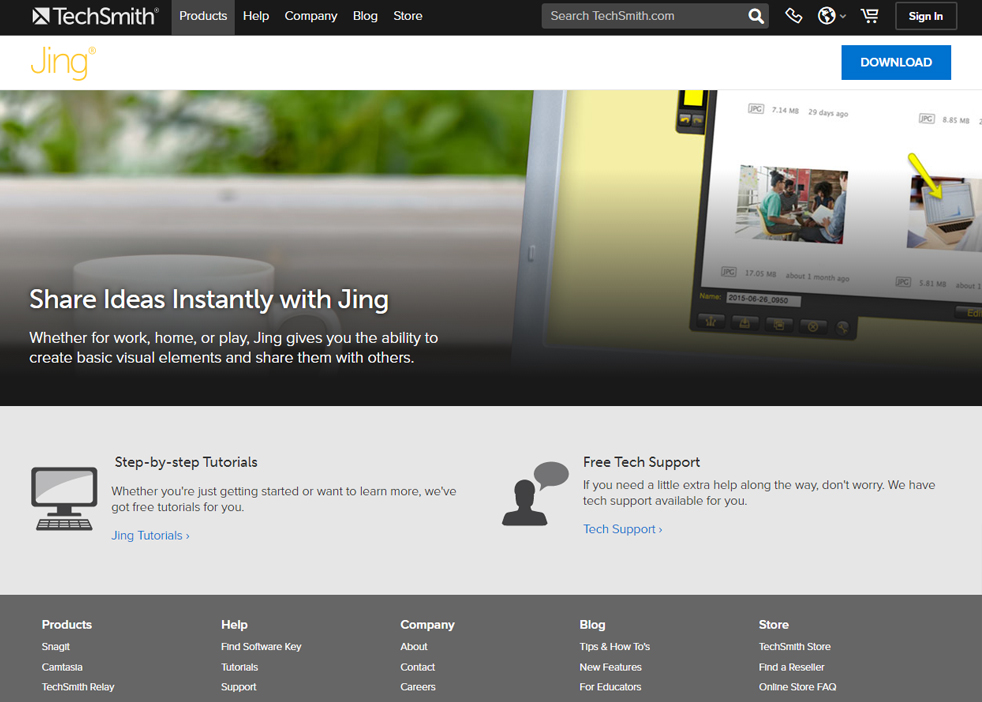Click the computer monitor tutorials icon

[x=64, y=498]
